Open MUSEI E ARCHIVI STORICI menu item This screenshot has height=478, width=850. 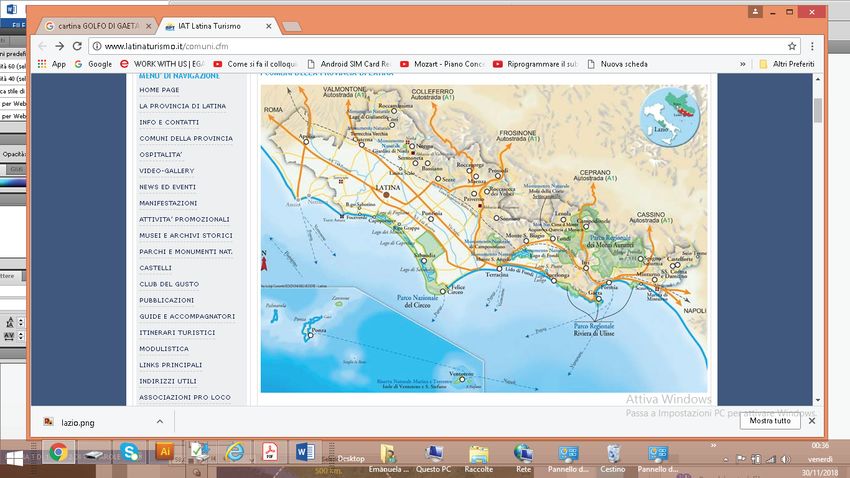tap(186, 236)
